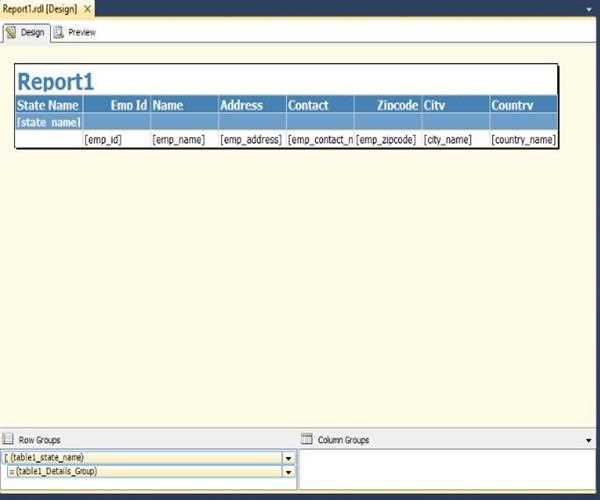600x500 pixels.
Task: Click the [country_name] detail cell
Action: click(x=523, y=140)
